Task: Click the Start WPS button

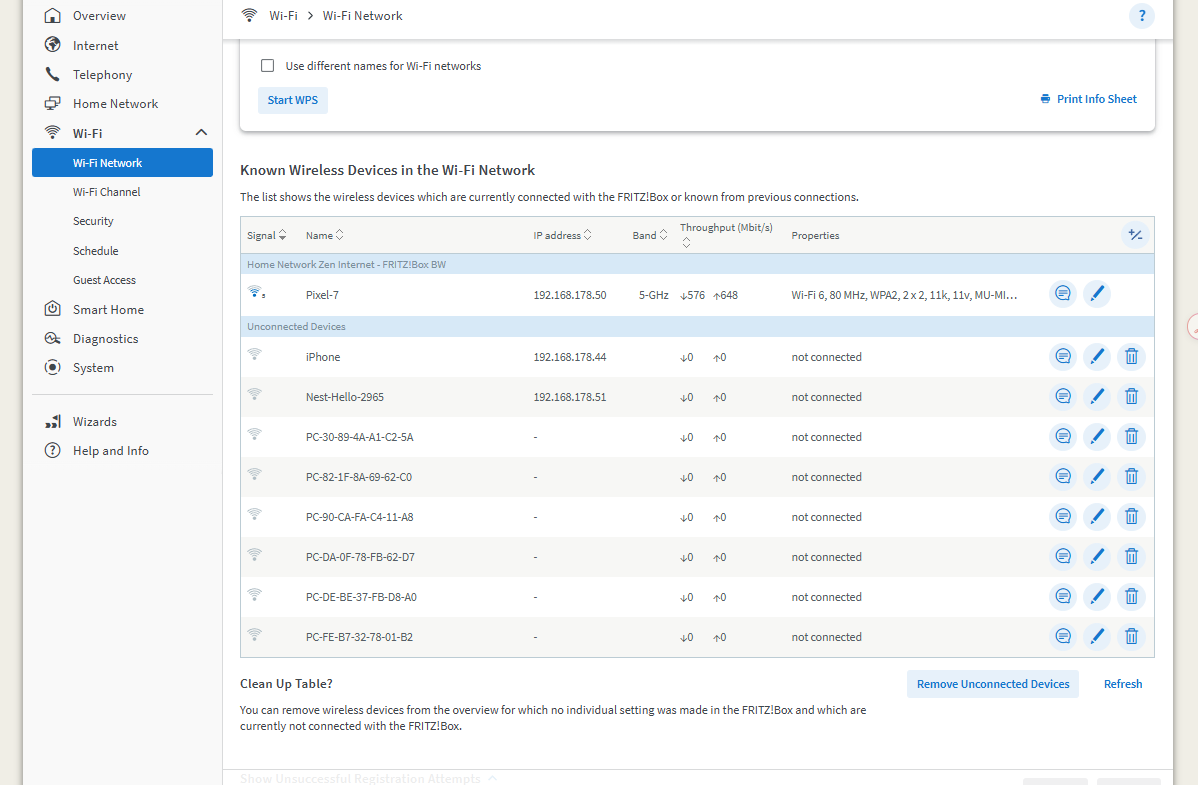Action: coord(293,100)
